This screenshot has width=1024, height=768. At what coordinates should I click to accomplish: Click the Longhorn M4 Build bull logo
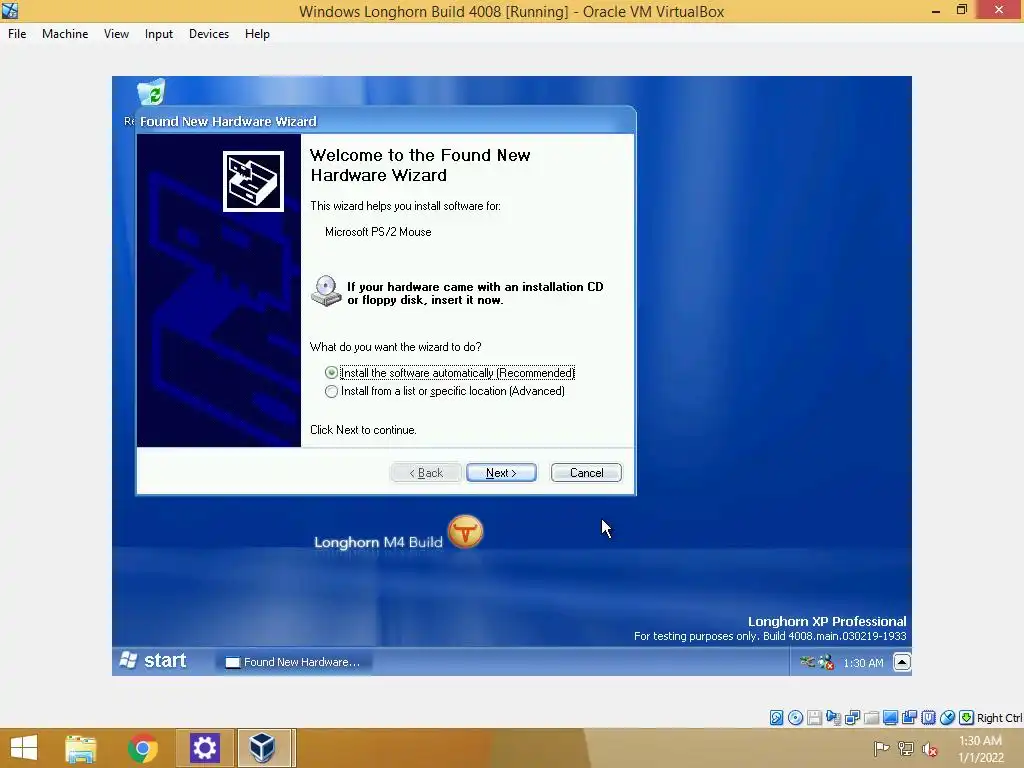pos(466,531)
